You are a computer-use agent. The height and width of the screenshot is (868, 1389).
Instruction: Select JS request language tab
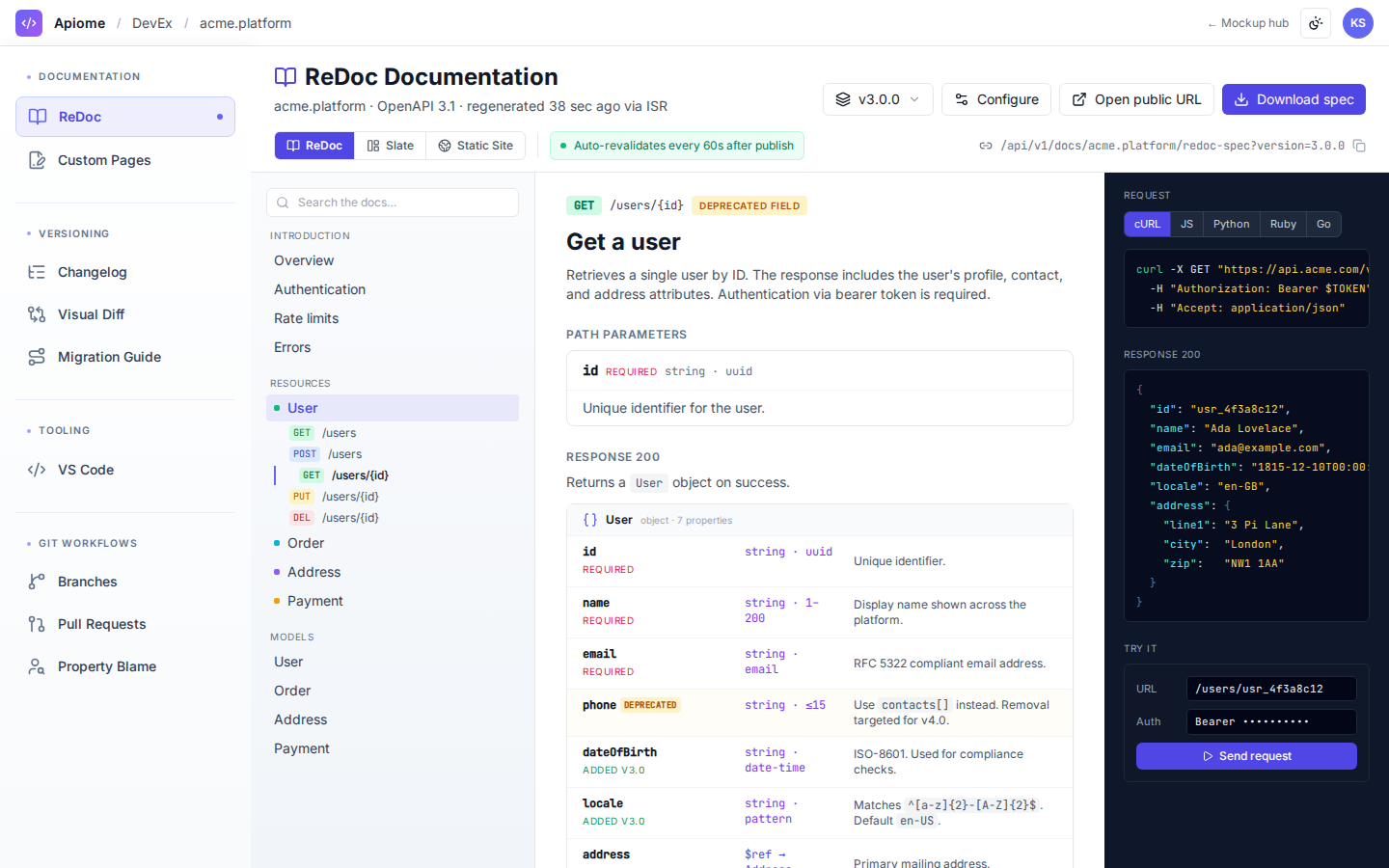[1186, 224]
